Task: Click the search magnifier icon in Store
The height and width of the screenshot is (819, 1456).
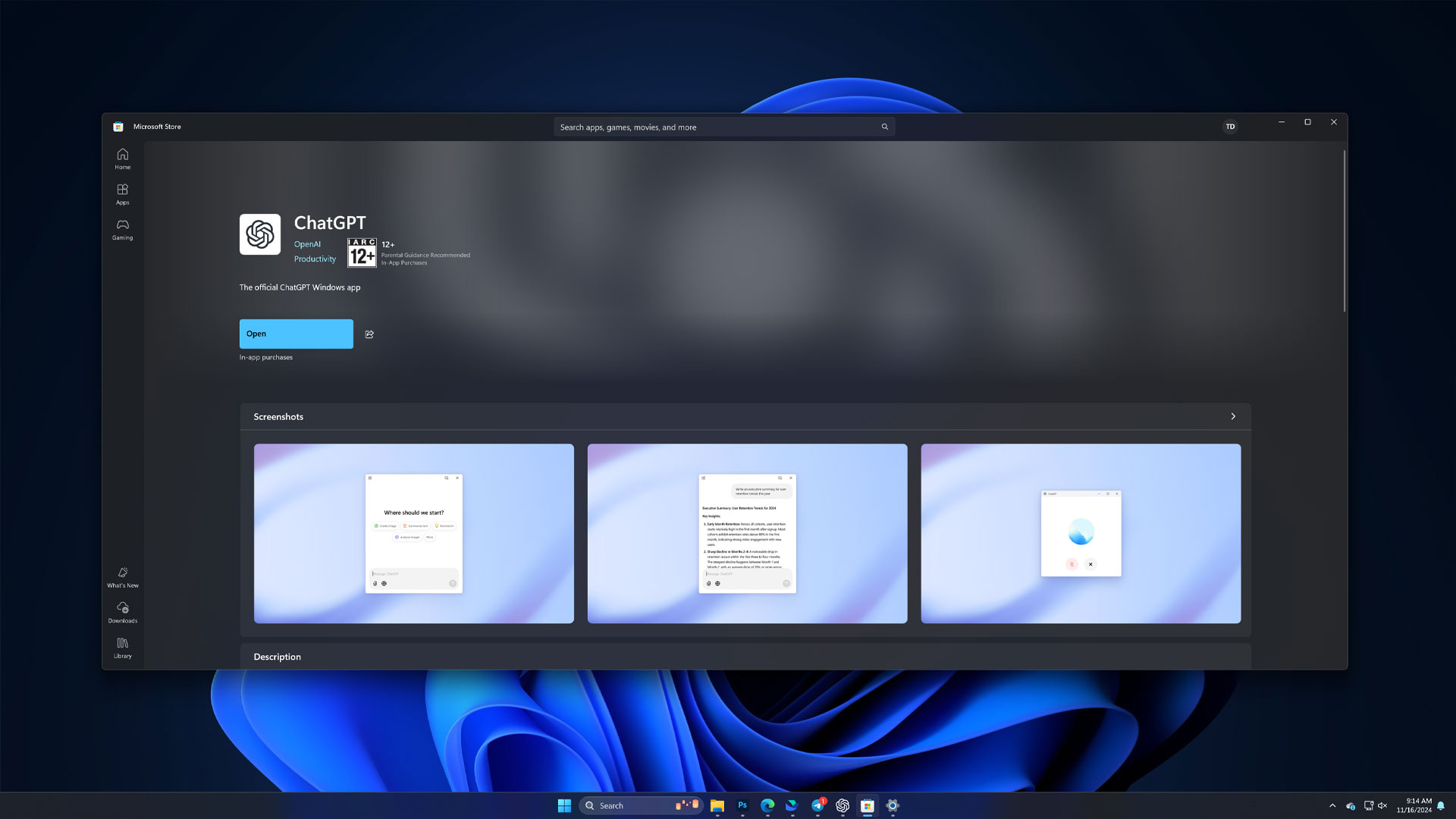Action: click(884, 127)
